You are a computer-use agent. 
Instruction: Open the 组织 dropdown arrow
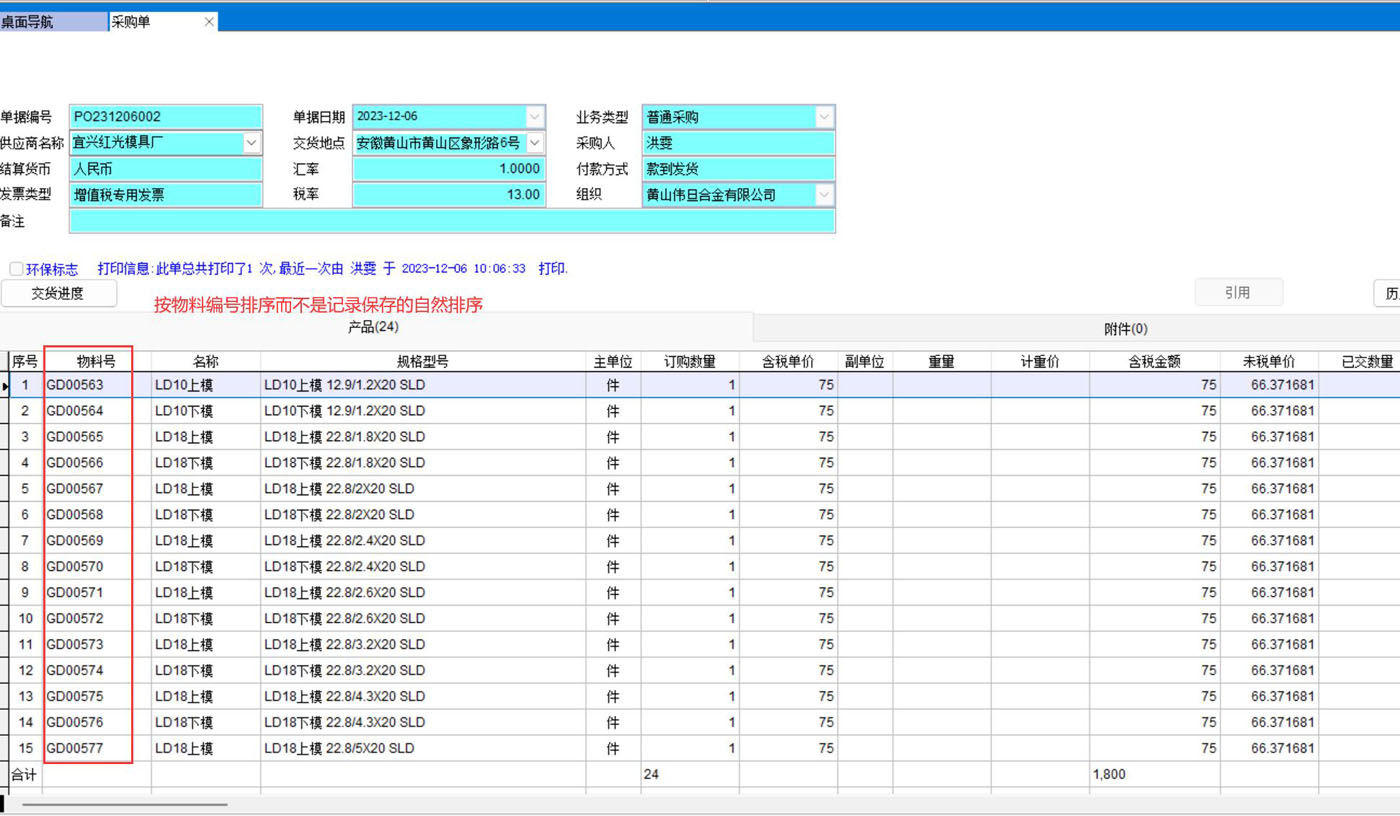(x=824, y=195)
